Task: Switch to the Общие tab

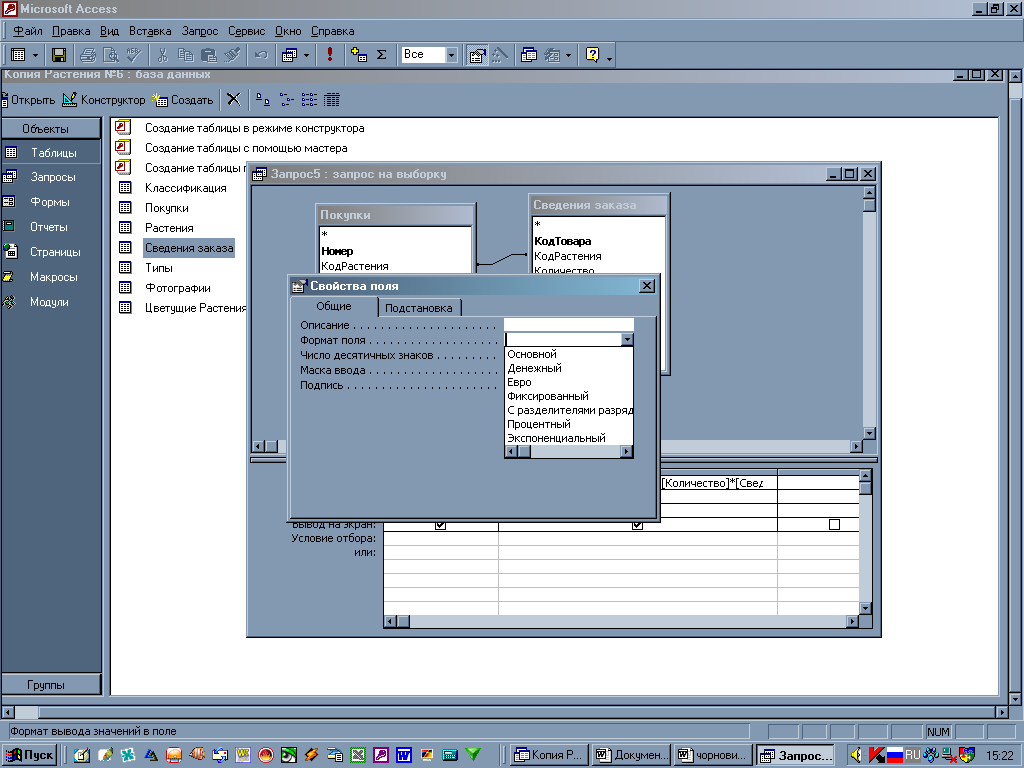Action: tap(334, 306)
